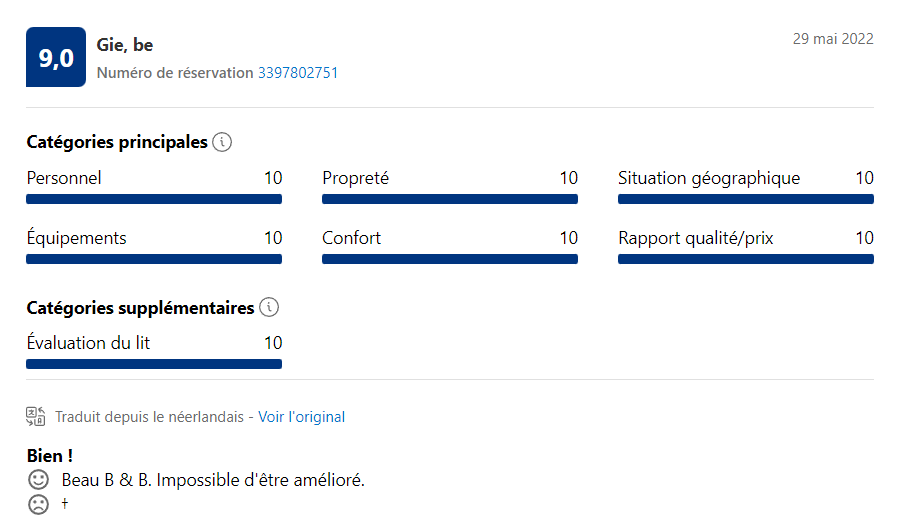Image resolution: width=901 pixels, height=528 pixels.
Task: Click the sad smiley face icon
Action: (x=38, y=504)
